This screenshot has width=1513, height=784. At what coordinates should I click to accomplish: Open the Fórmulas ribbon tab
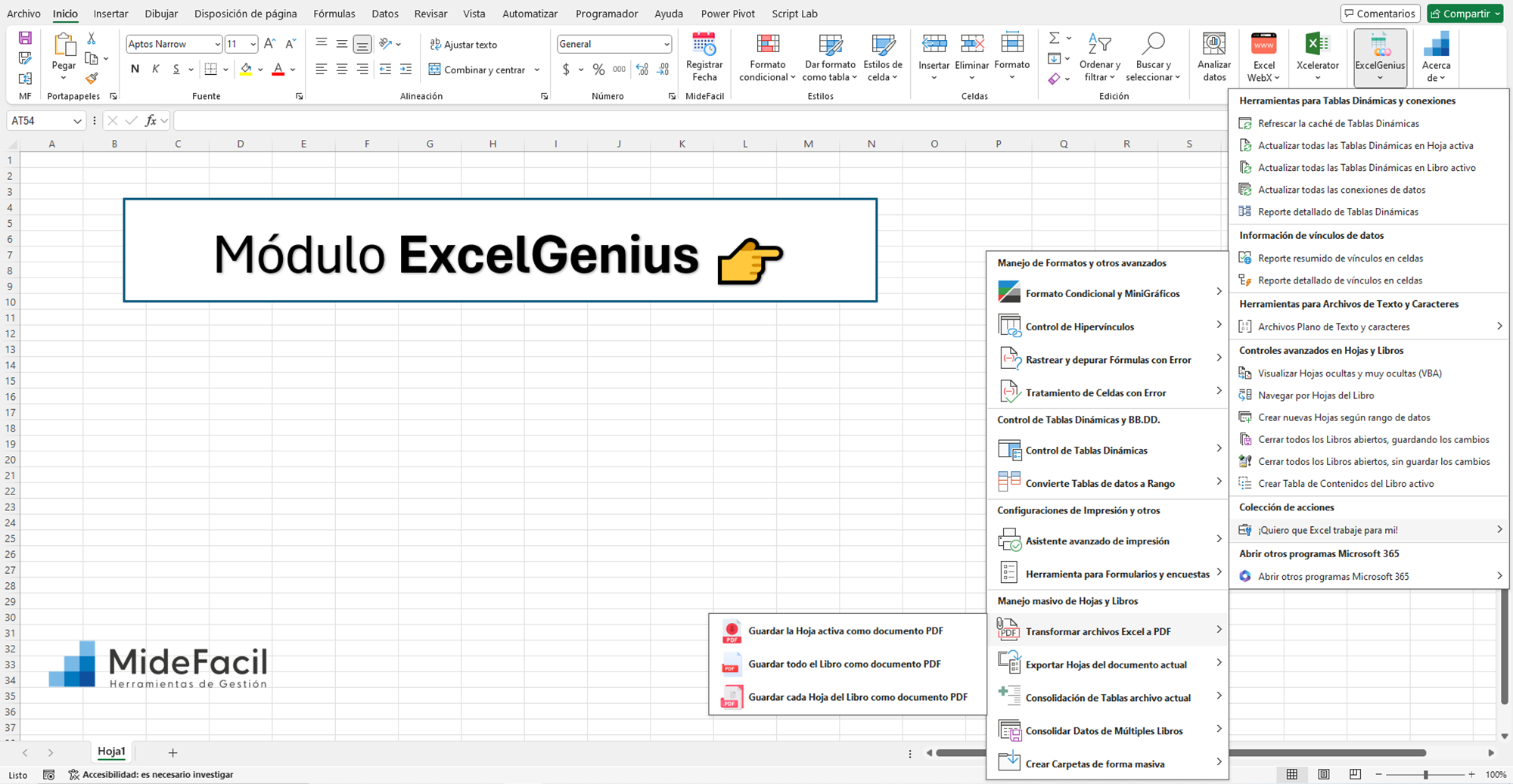tap(334, 14)
